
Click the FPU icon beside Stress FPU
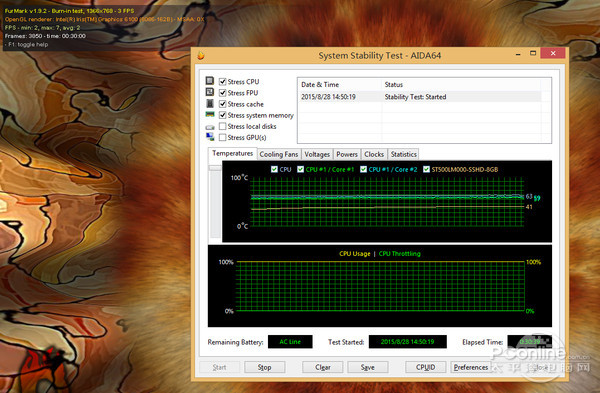pyautogui.click(x=210, y=92)
